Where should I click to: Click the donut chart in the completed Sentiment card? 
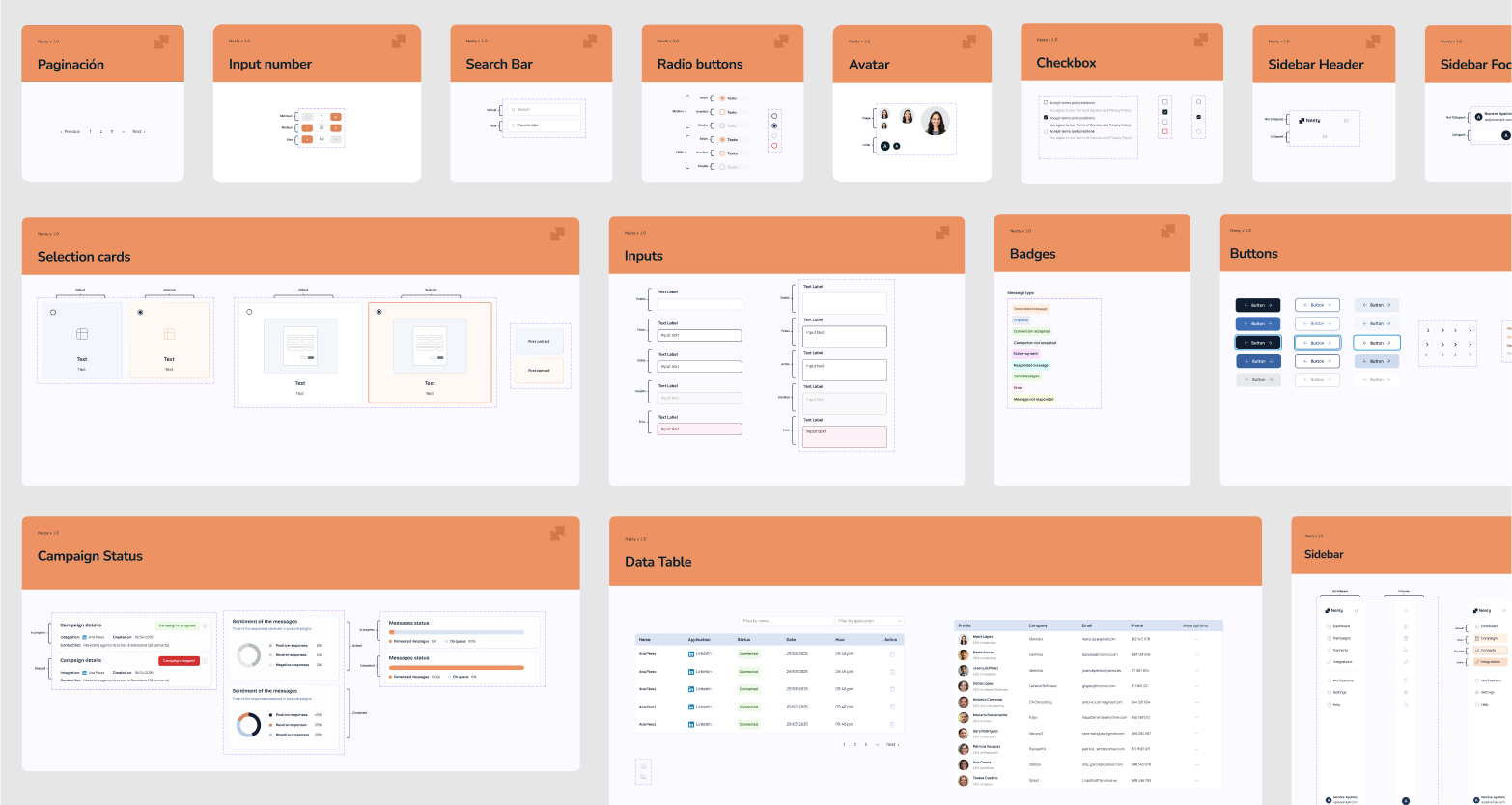coord(248,725)
